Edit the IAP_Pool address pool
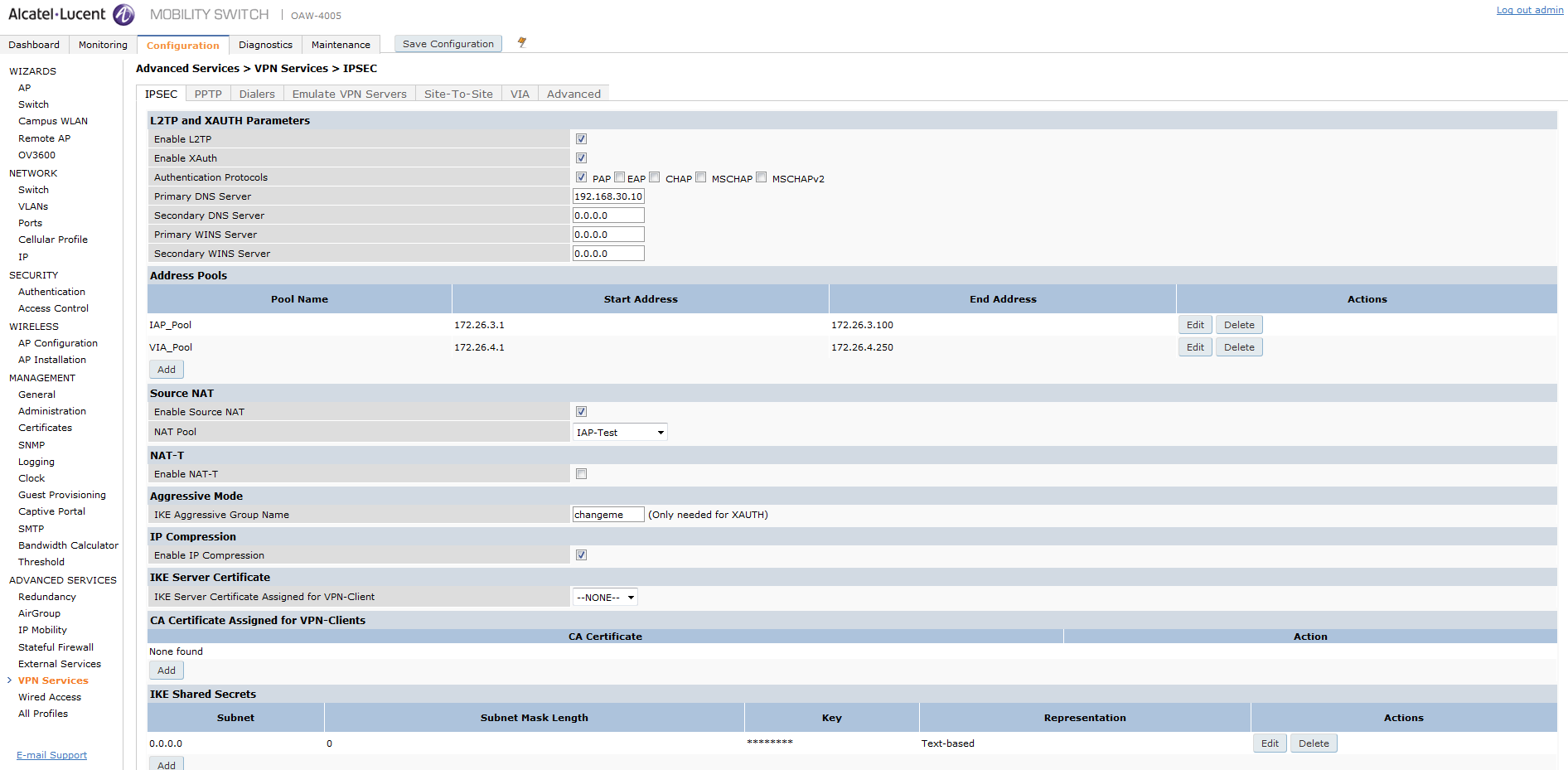 coord(1194,325)
